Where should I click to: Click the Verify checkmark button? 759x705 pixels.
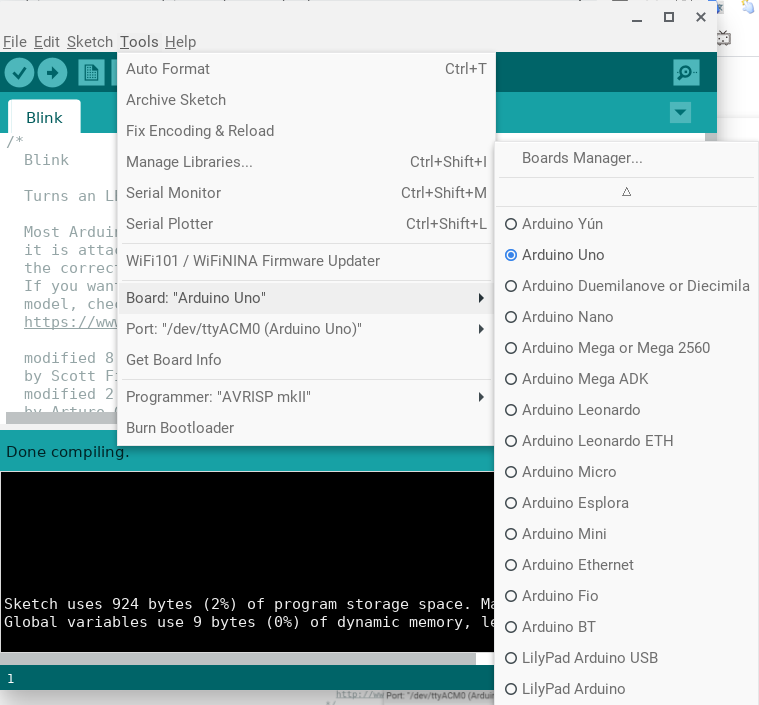pos(19,73)
